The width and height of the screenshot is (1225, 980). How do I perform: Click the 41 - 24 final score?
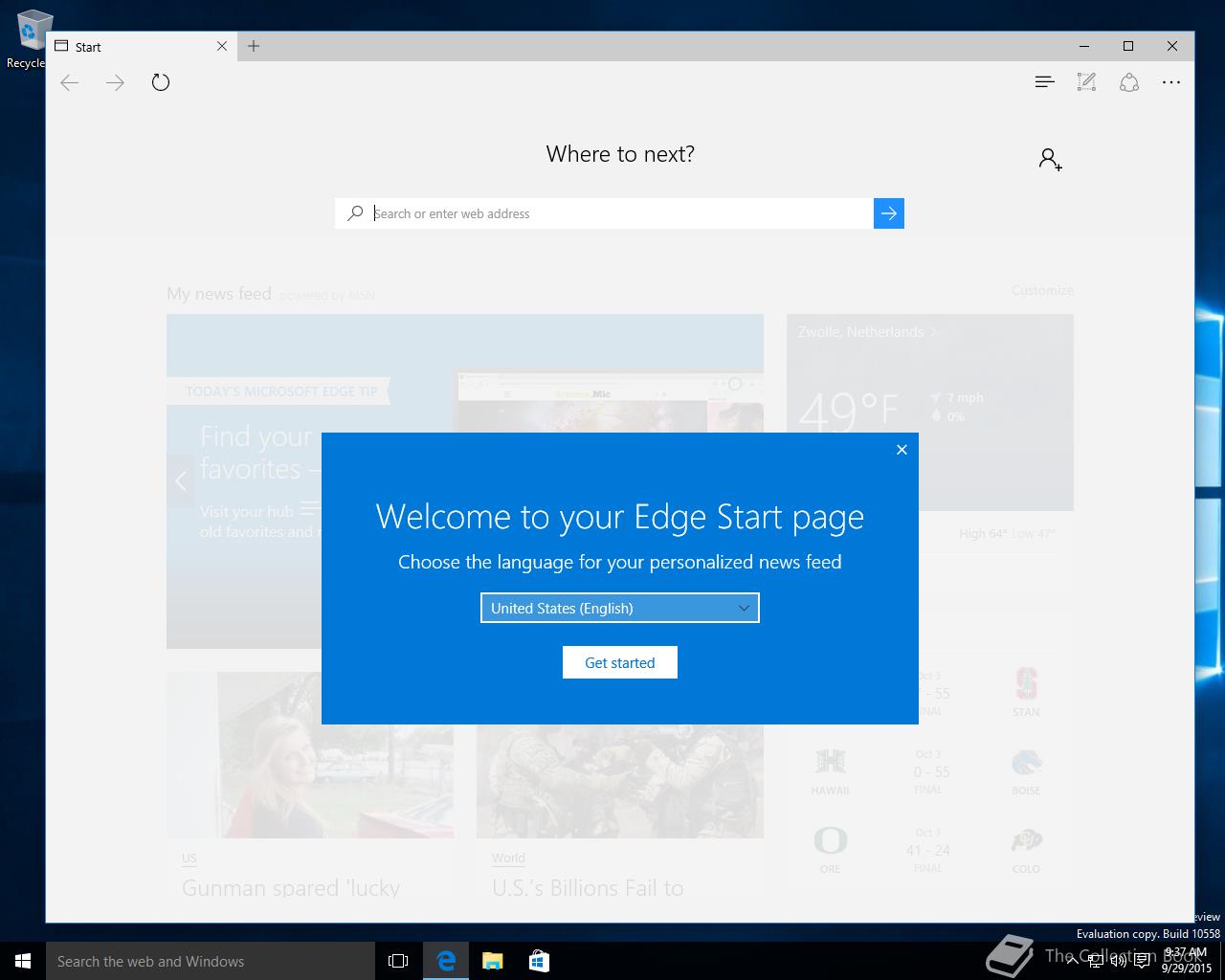coord(928,850)
